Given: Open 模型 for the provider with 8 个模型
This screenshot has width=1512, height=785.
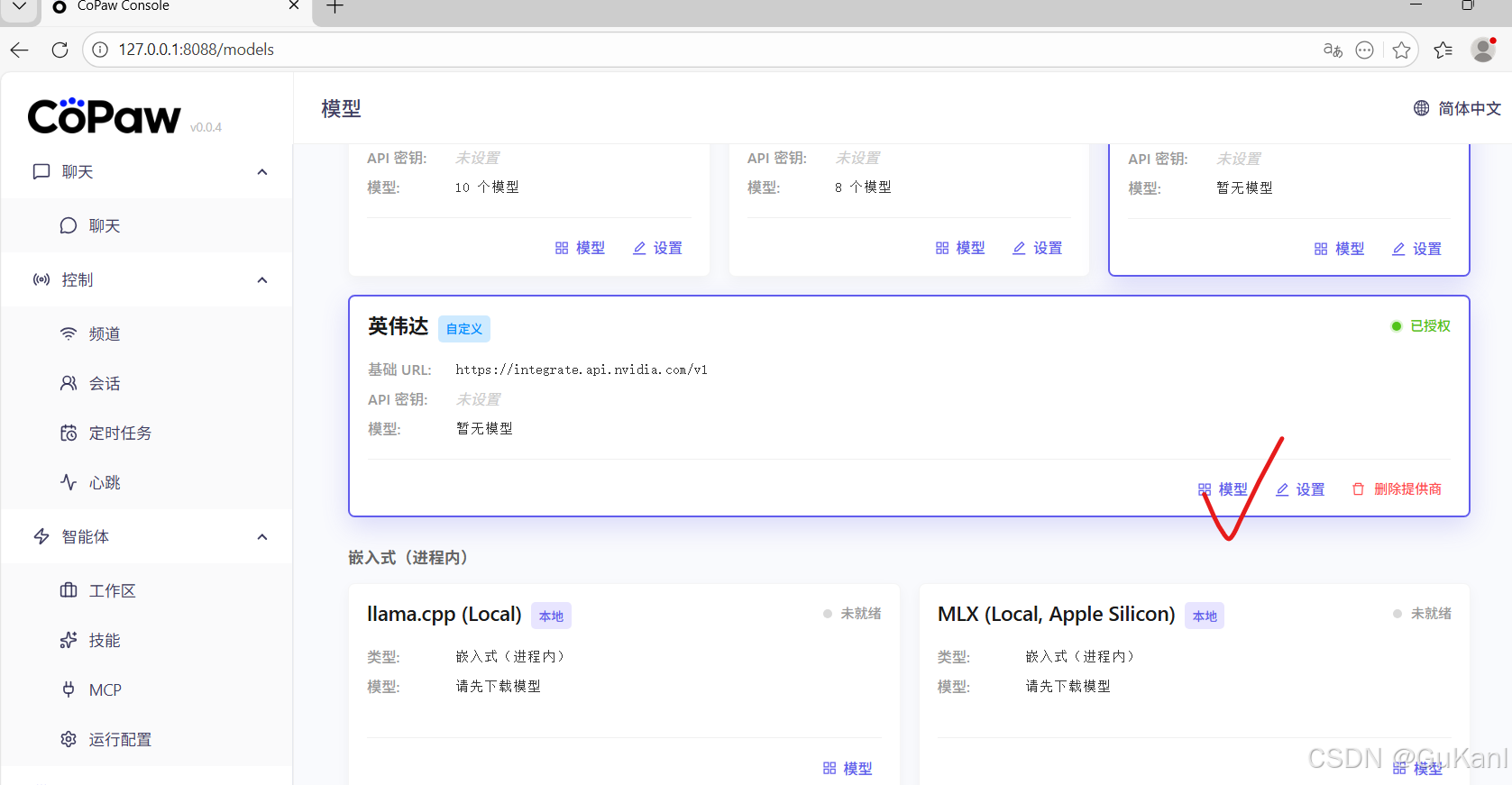Looking at the screenshot, I should pyautogui.click(x=960, y=248).
